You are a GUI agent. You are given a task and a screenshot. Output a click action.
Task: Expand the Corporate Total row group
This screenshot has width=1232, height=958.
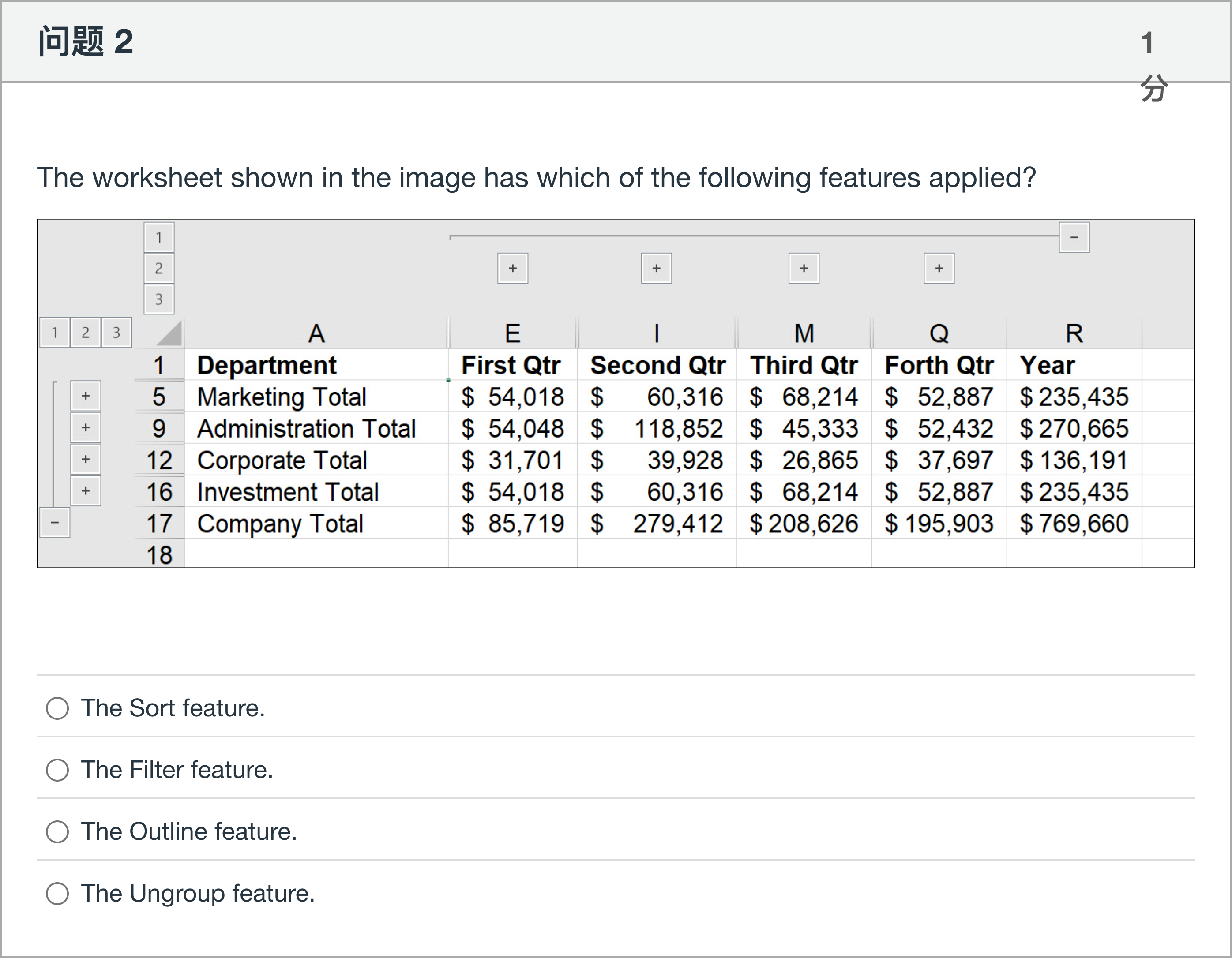(x=86, y=459)
